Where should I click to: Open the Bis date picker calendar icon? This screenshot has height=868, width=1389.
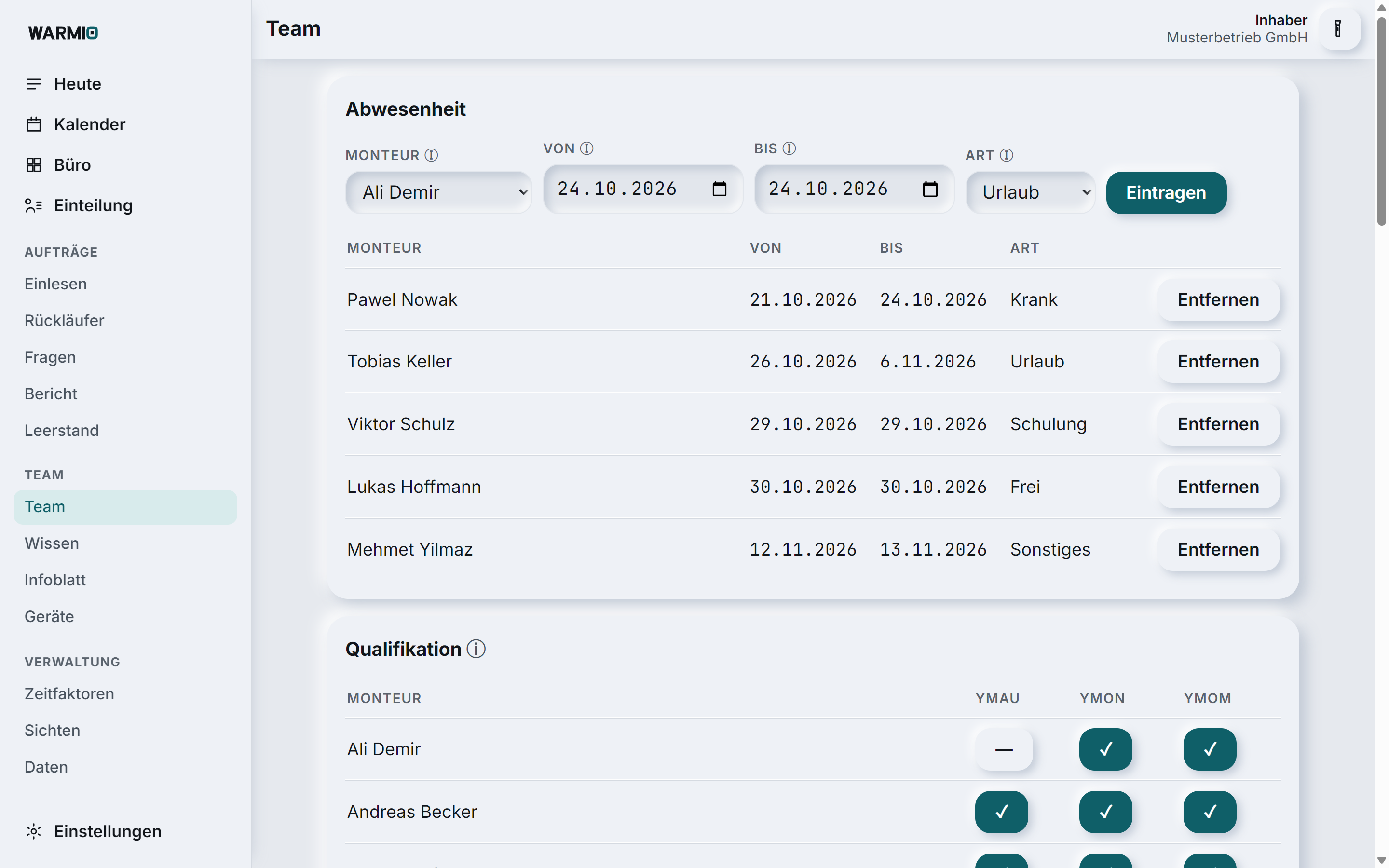coord(930,189)
